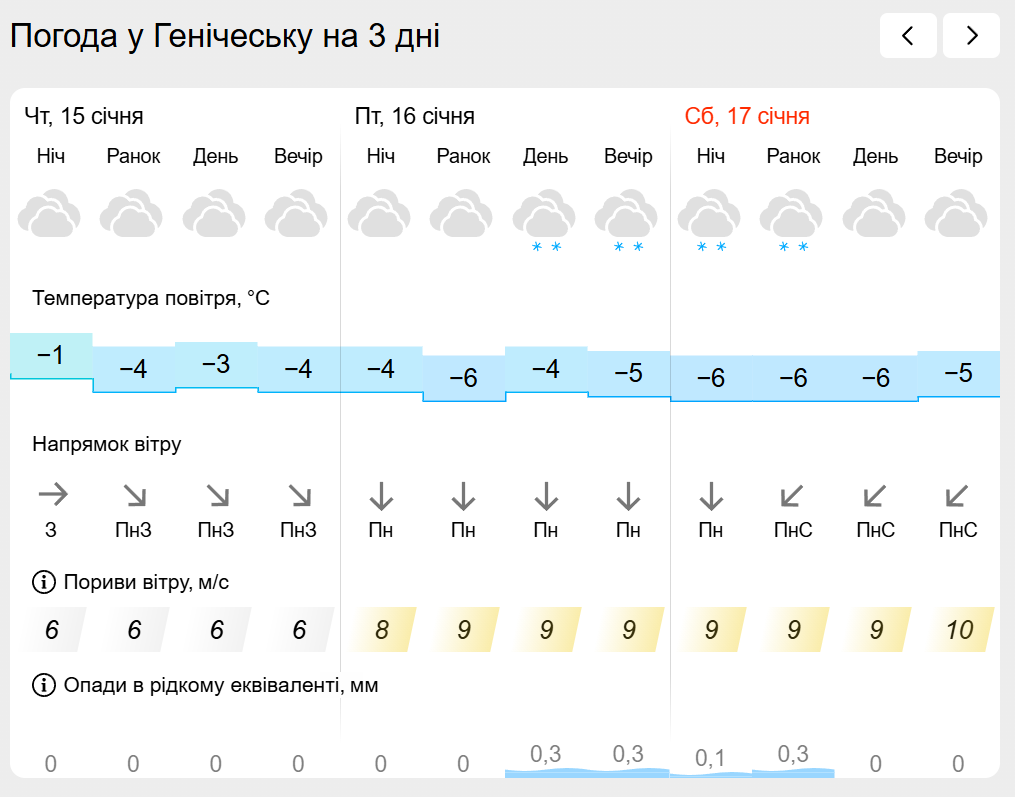Click info icon beside Опади в рідкому еквіваленті
Viewport: 1015px width, 797px height.
(44, 685)
